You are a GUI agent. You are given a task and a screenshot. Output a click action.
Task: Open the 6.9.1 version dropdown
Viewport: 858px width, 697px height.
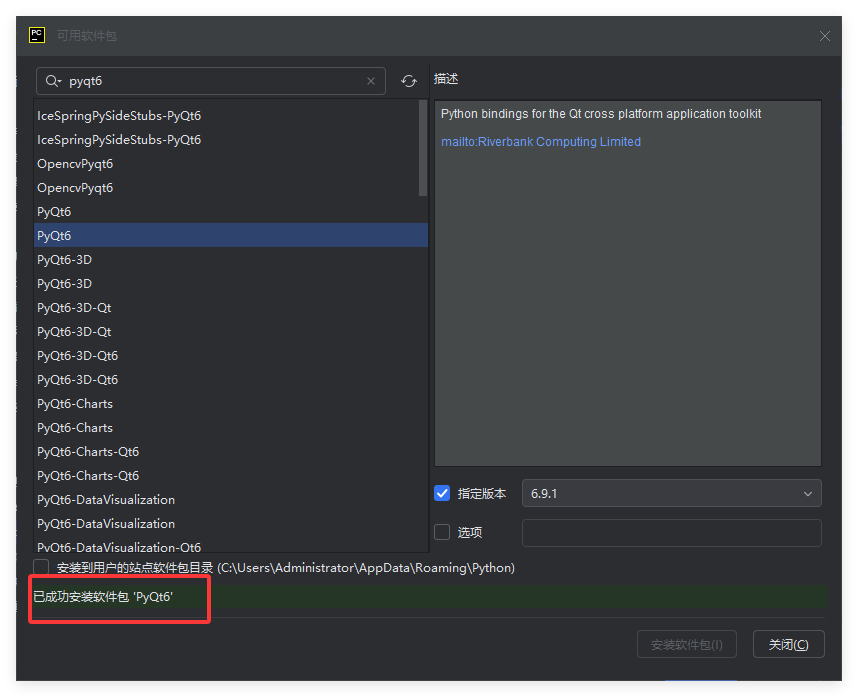coord(671,493)
